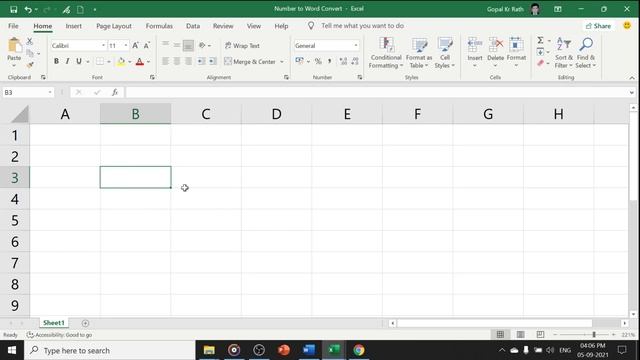Open Cell Styles dropdown
The height and width of the screenshot is (360, 640).
(x=444, y=53)
